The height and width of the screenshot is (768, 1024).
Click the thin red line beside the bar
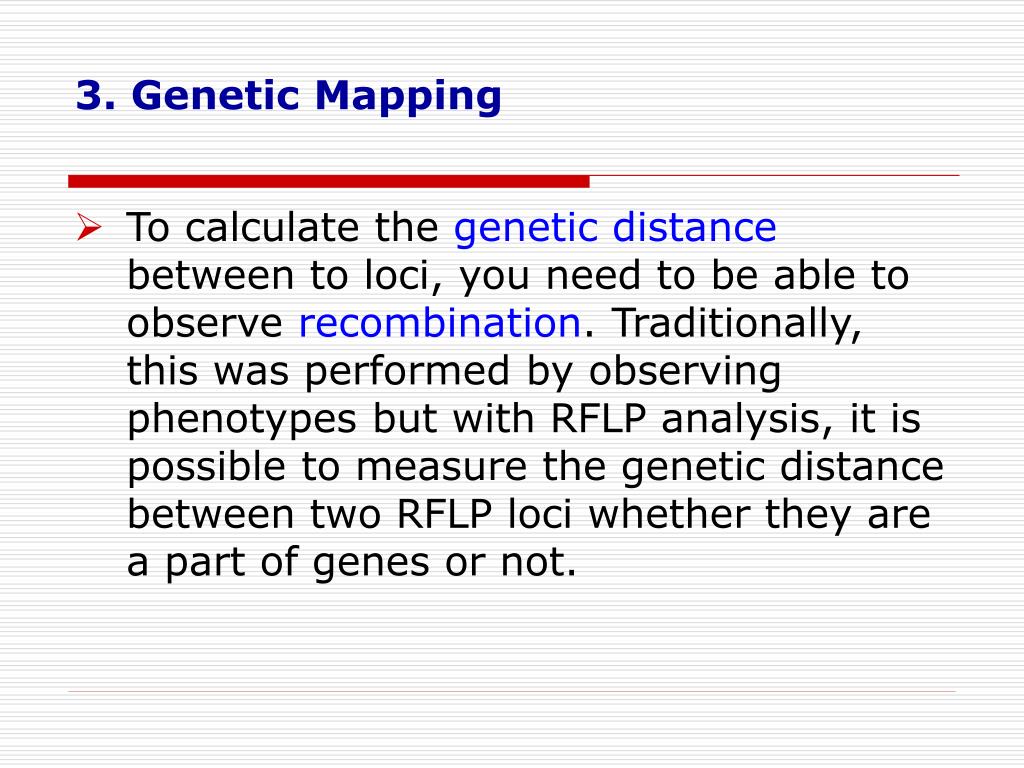pos(775,175)
